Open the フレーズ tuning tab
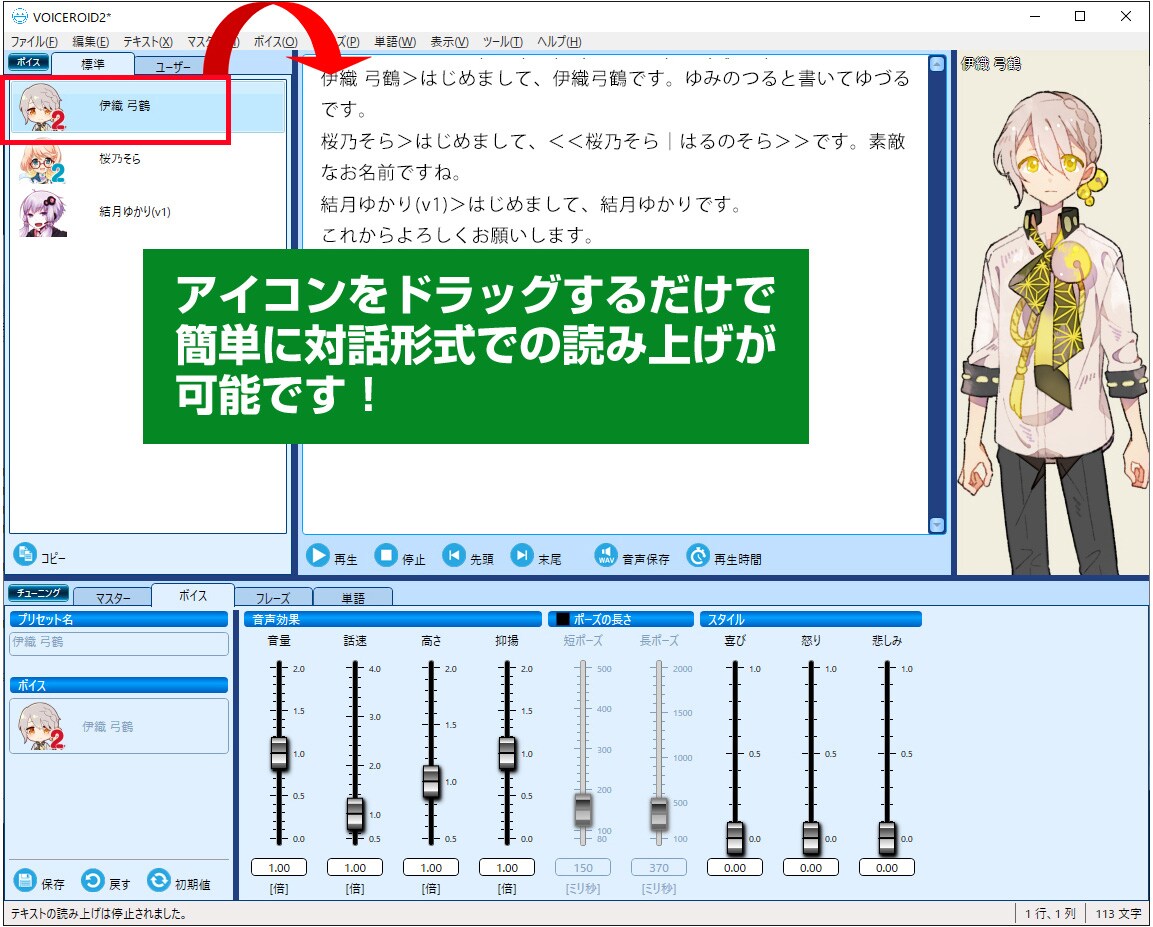This screenshot has height=927, width=1153. tap(273, 598)
